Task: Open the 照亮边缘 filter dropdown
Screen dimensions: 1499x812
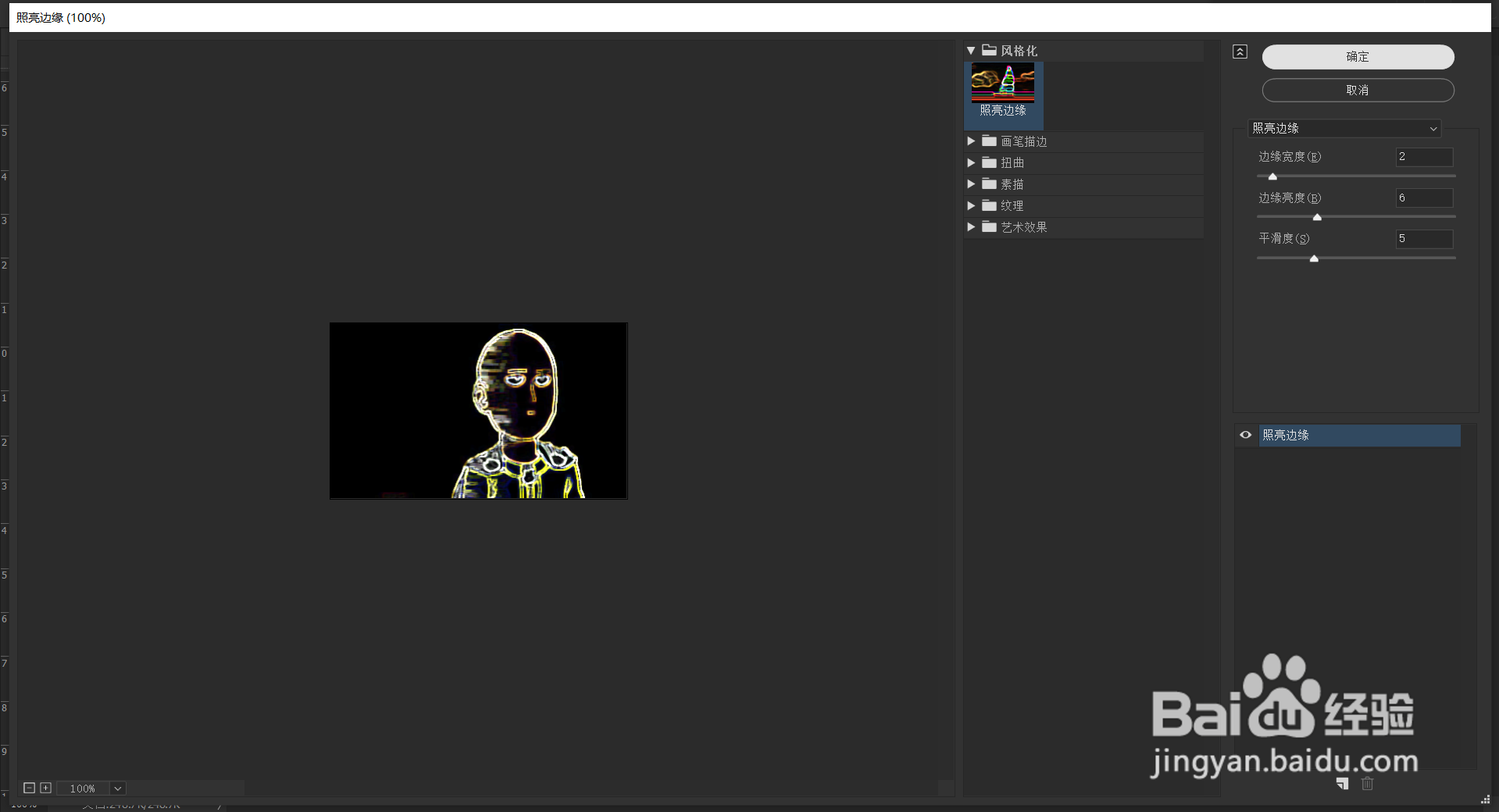Action: point(1344,128)
